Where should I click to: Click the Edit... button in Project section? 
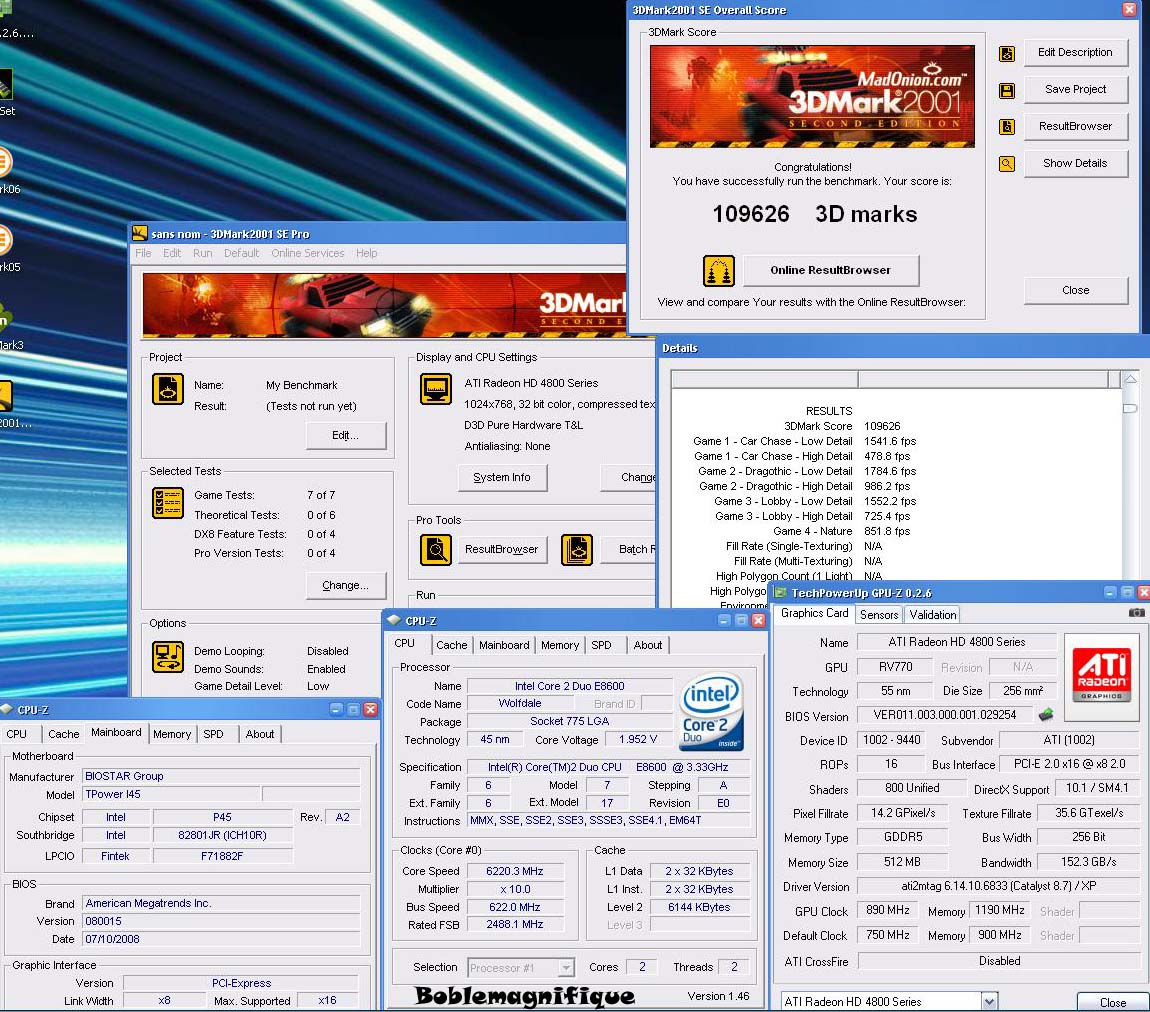click(345, 436)
